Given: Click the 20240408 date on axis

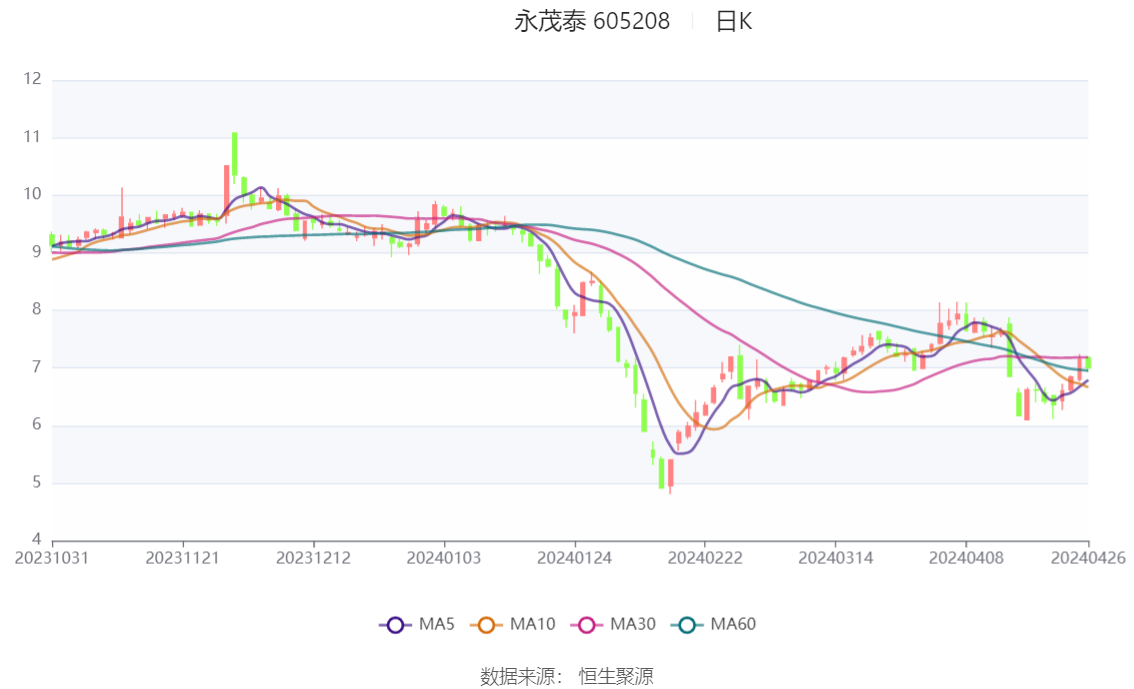Looking at the screenshot, I should click(x=965, y=558).
